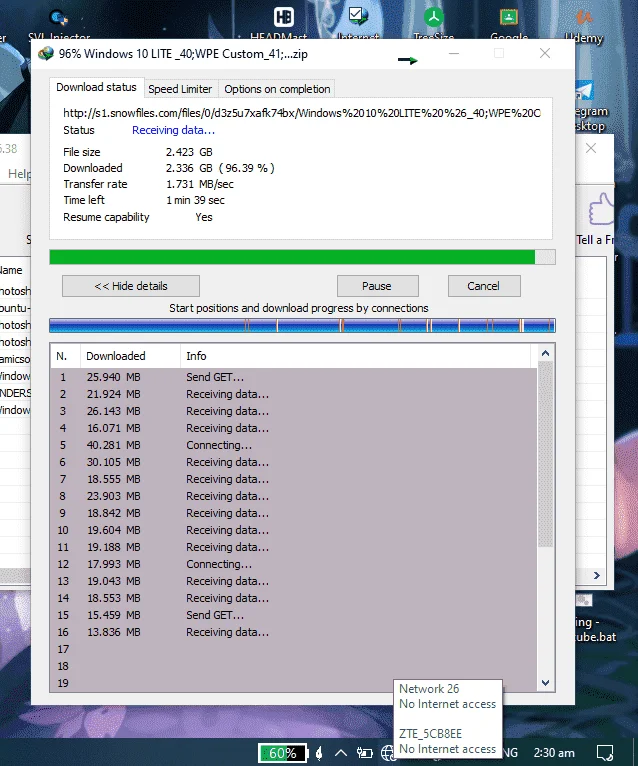
Task: Open the Options on completion tab
Action: coord(277,89)
